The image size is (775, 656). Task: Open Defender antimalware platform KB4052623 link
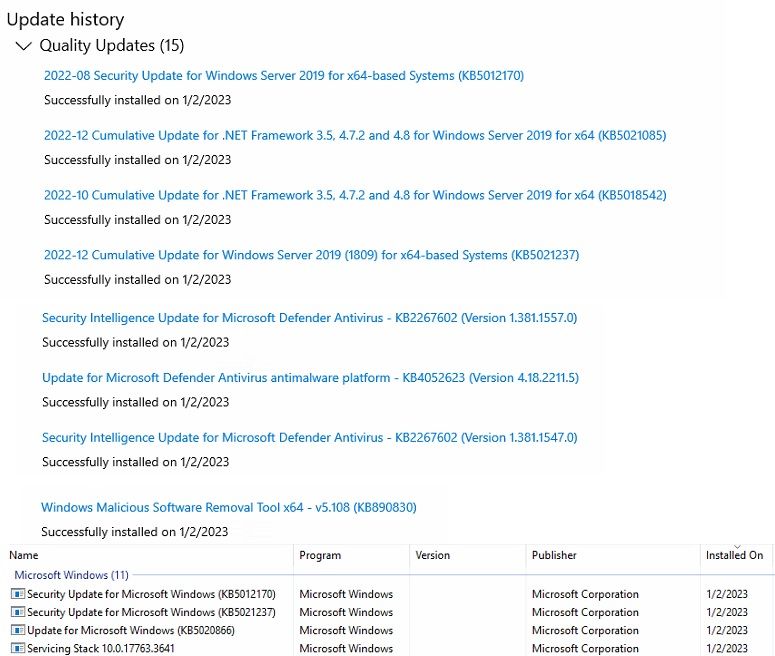[x=310, y=378]
